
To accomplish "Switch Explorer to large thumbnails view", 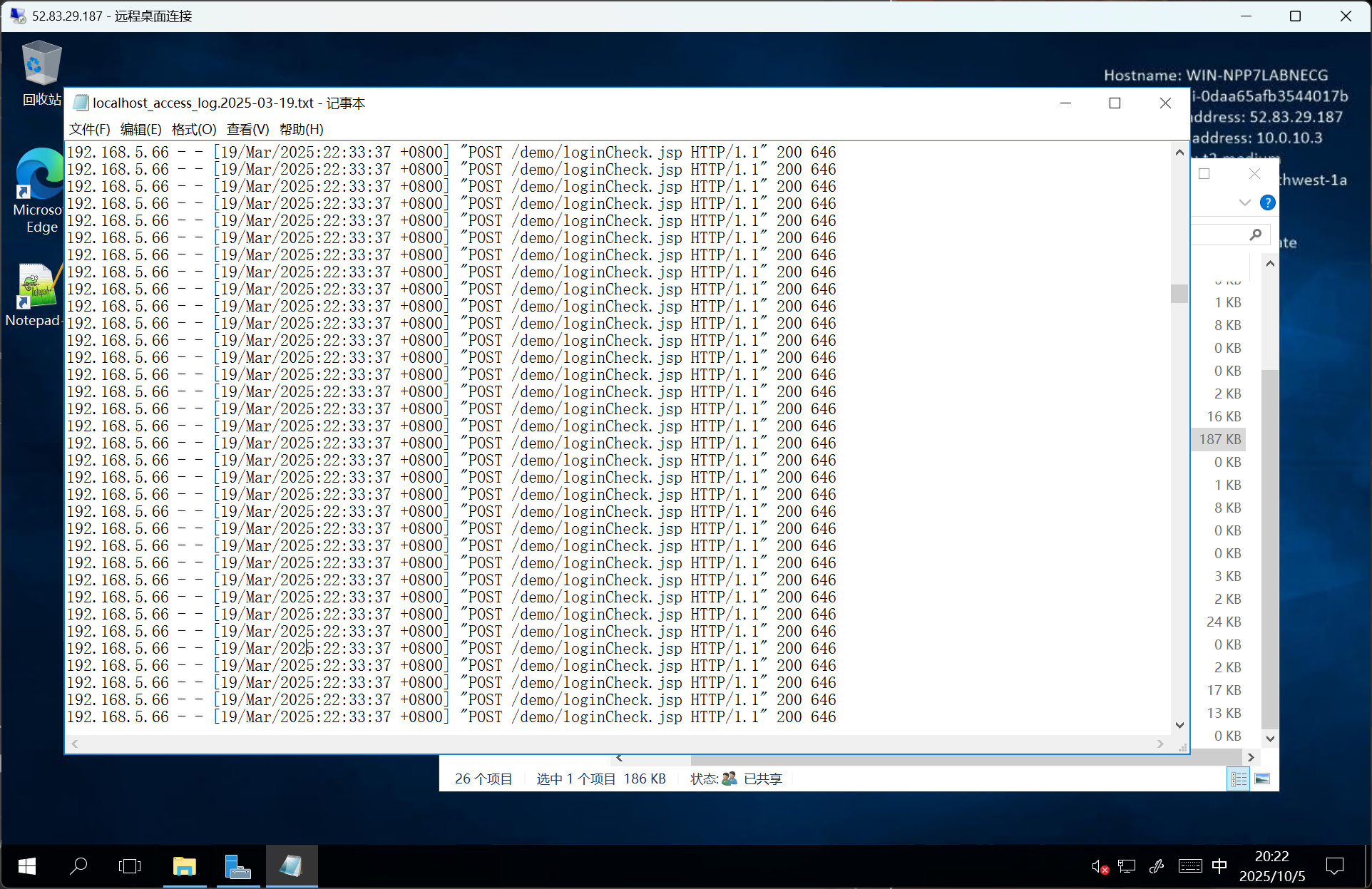I will click(x=1262, y=778).
